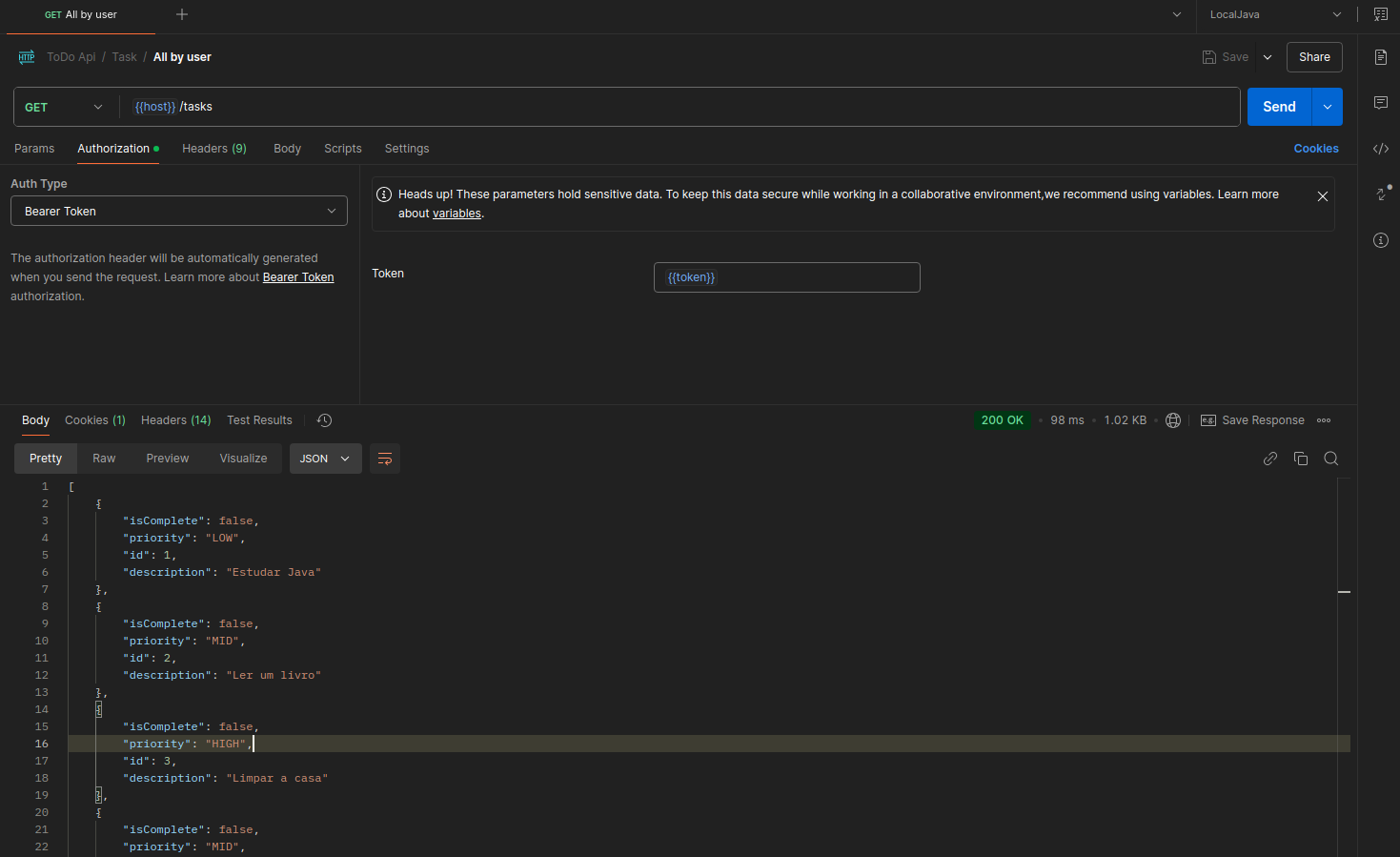Click the HTTP request type icon
This screenshot has height=857, width=1400.
click(27, 57)
